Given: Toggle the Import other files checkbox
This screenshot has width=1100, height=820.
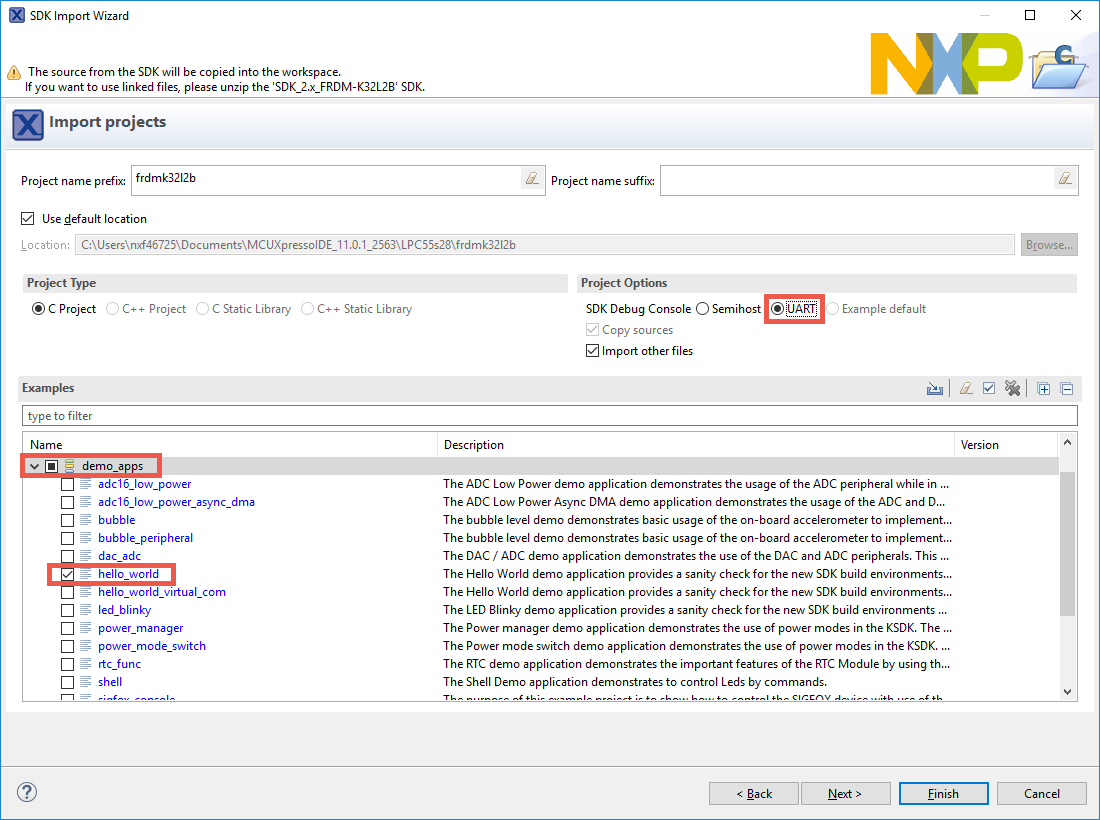Looking at the screenshot, I should click(593, 351).
